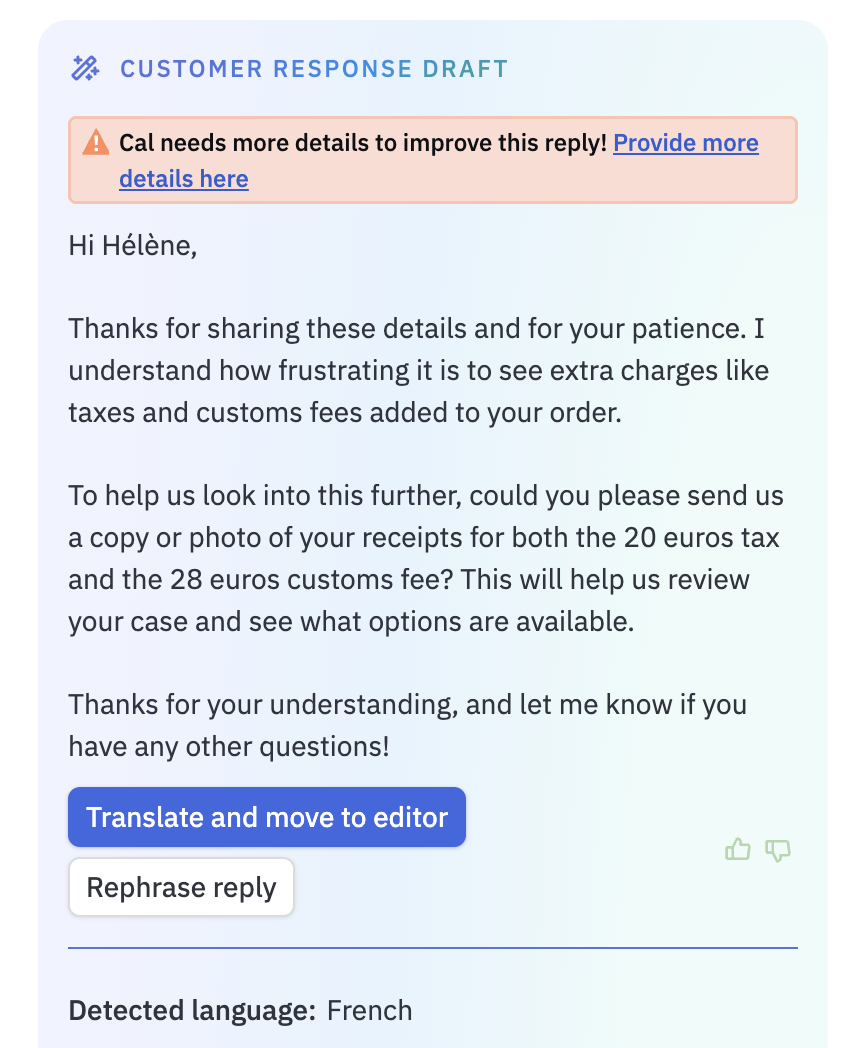
Task: Click the orange warning triangle icon
Action: pyautogui.click(x=96, y=142)
